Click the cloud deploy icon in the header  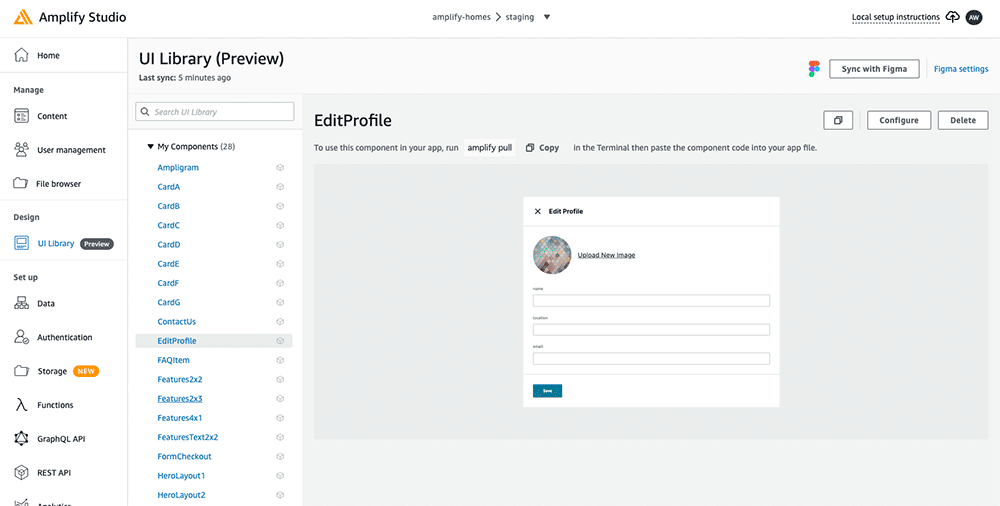952,17
